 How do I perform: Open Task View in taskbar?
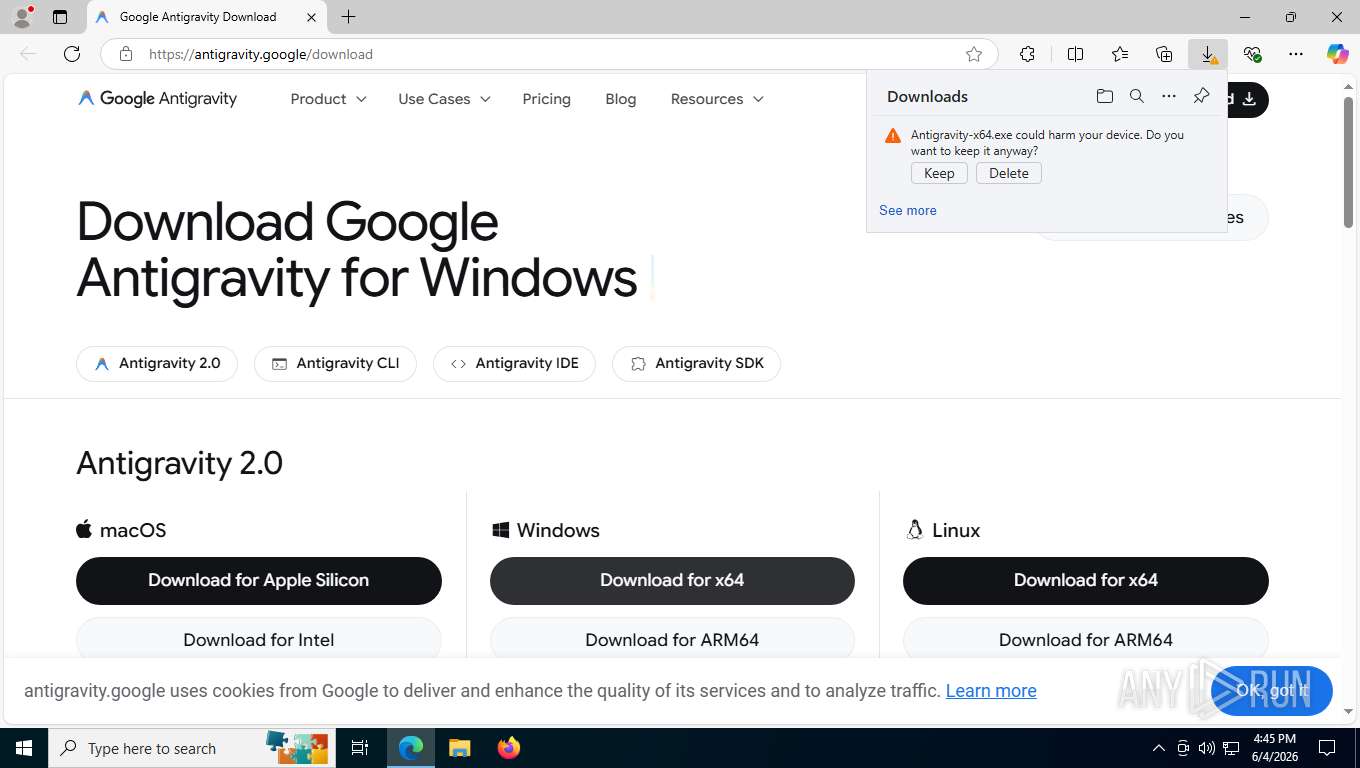tap(360, 748)
